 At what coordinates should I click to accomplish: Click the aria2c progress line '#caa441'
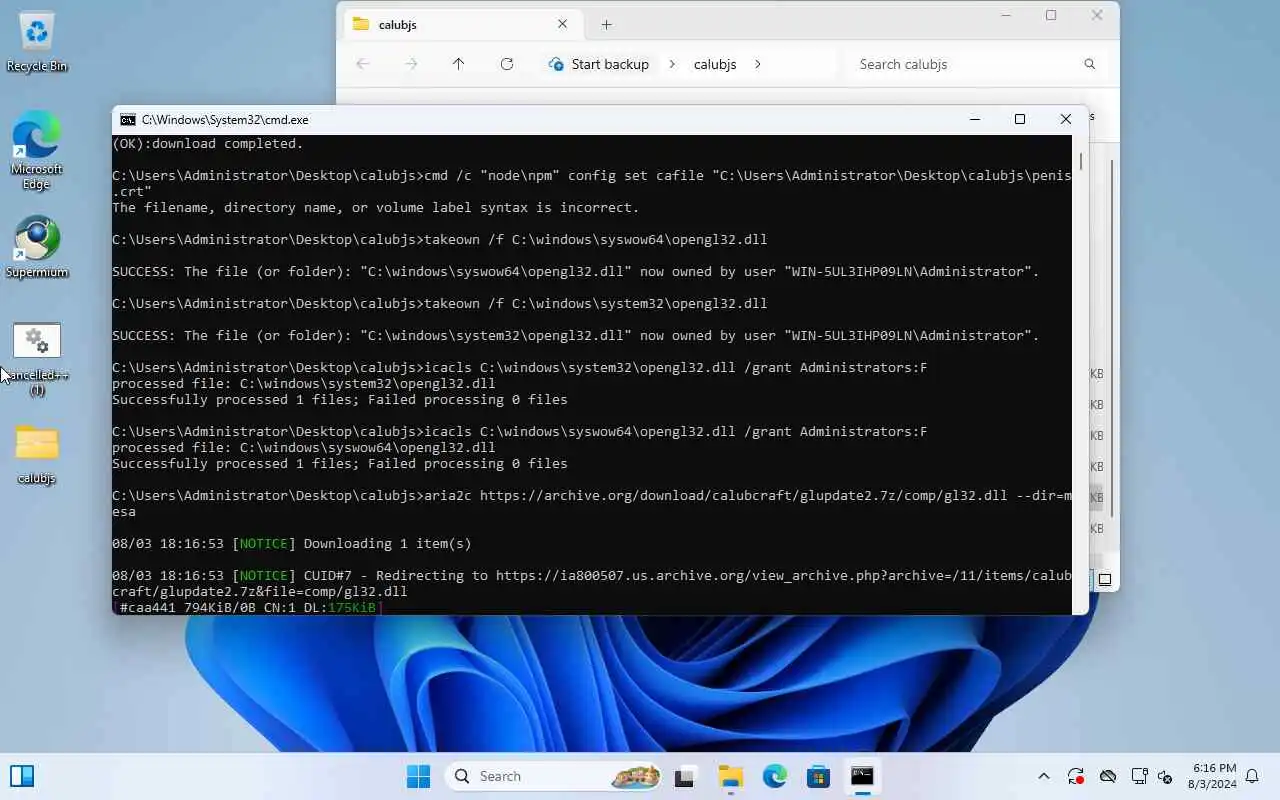click(247, 607)
